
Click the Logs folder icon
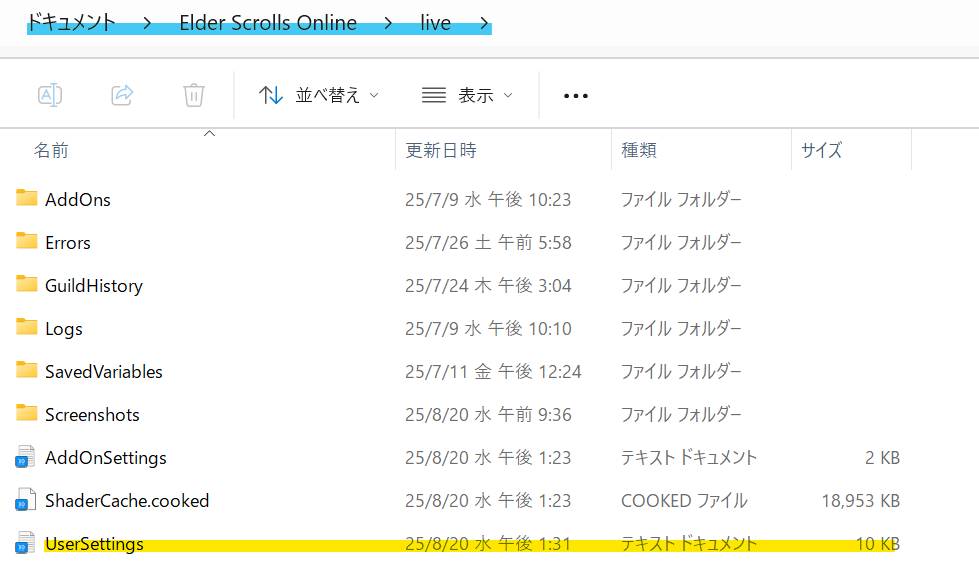(26, 327)
